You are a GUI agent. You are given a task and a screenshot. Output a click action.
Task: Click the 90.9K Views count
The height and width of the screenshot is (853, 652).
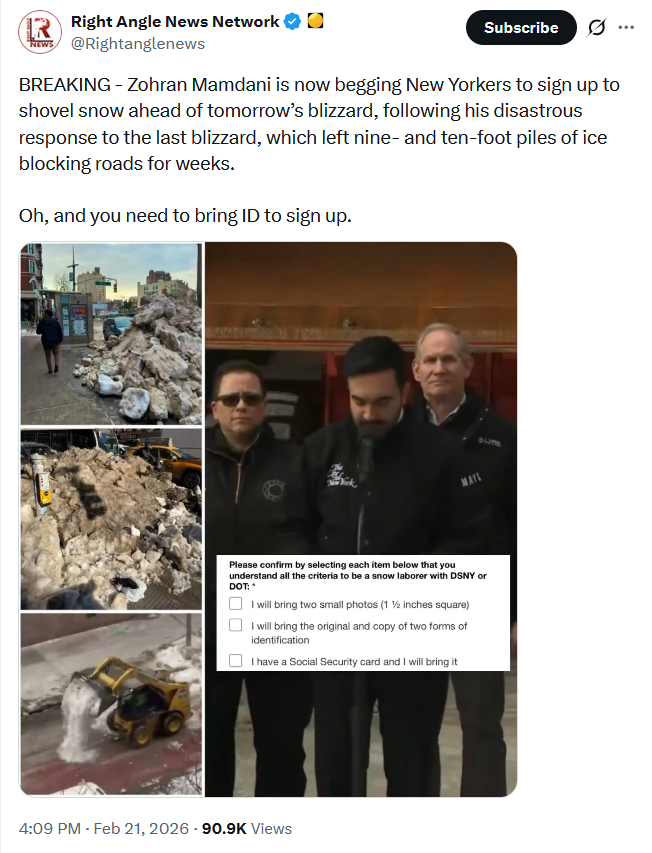pyautogui.click(x=247, y=829)
